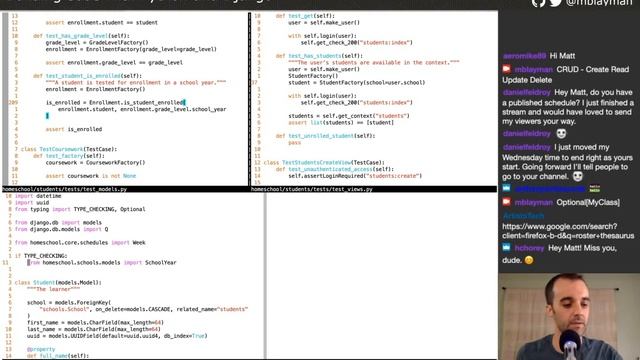The image size is (640, 360).
Task: Click the test_models.py status bar path
Action: click(x=64, y=189)
